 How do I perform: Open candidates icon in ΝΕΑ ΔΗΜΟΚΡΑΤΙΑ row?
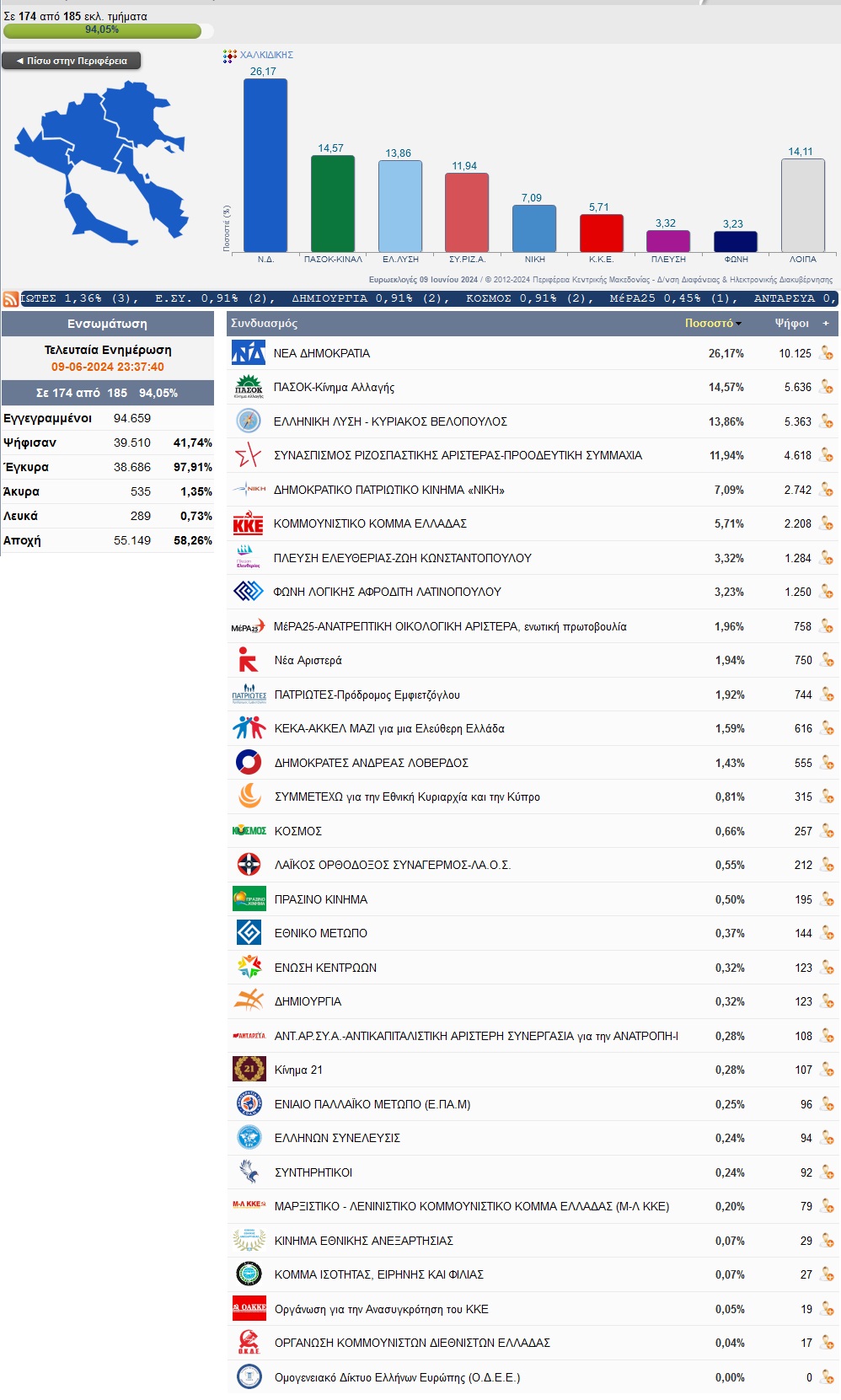pos(827,353)
